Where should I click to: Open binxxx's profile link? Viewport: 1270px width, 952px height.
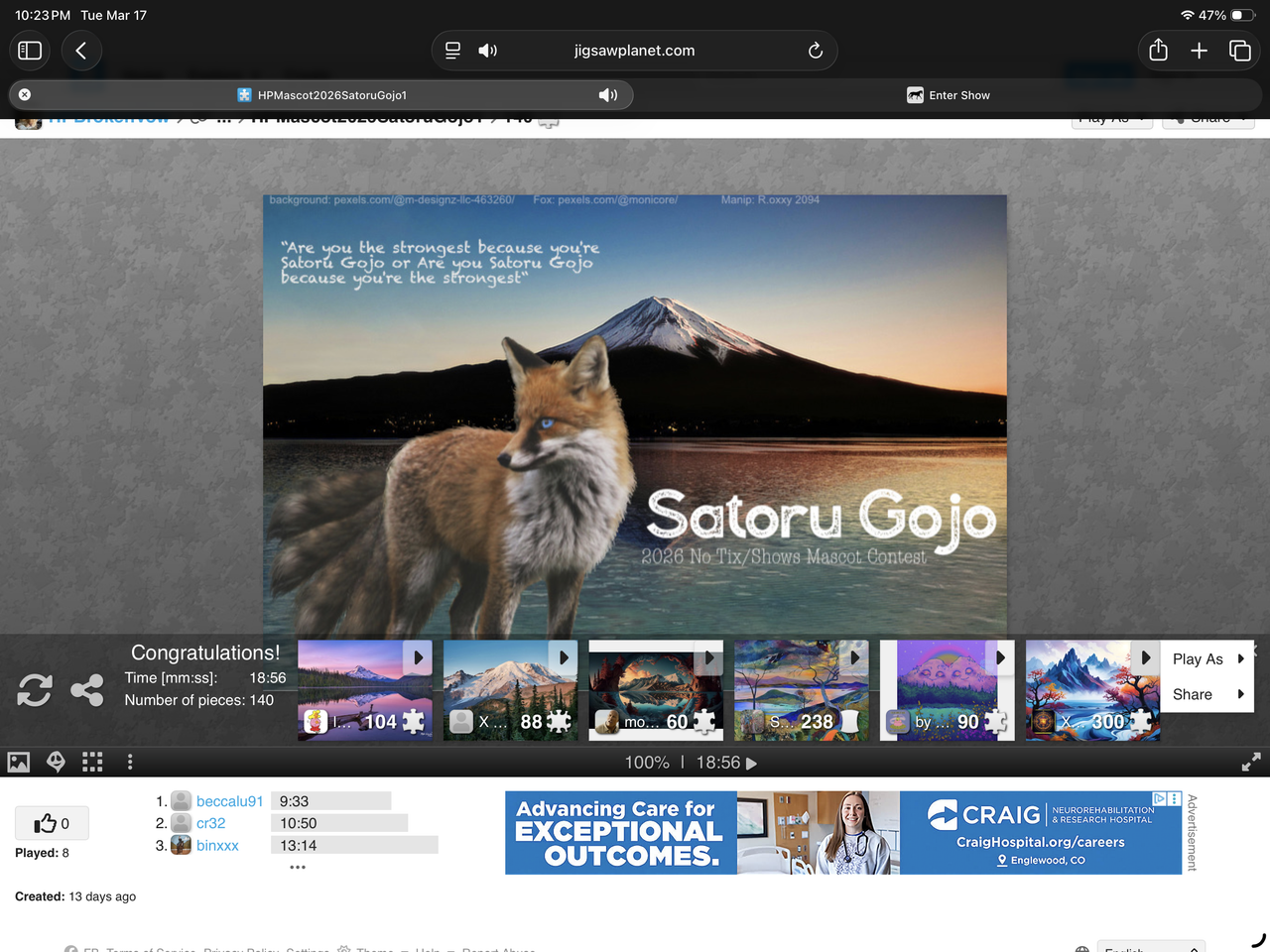point(217,845)
